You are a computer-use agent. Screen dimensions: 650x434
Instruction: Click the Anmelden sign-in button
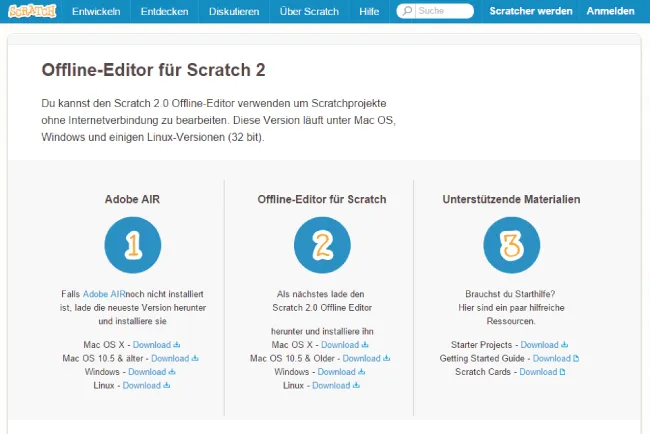point(611,11)
